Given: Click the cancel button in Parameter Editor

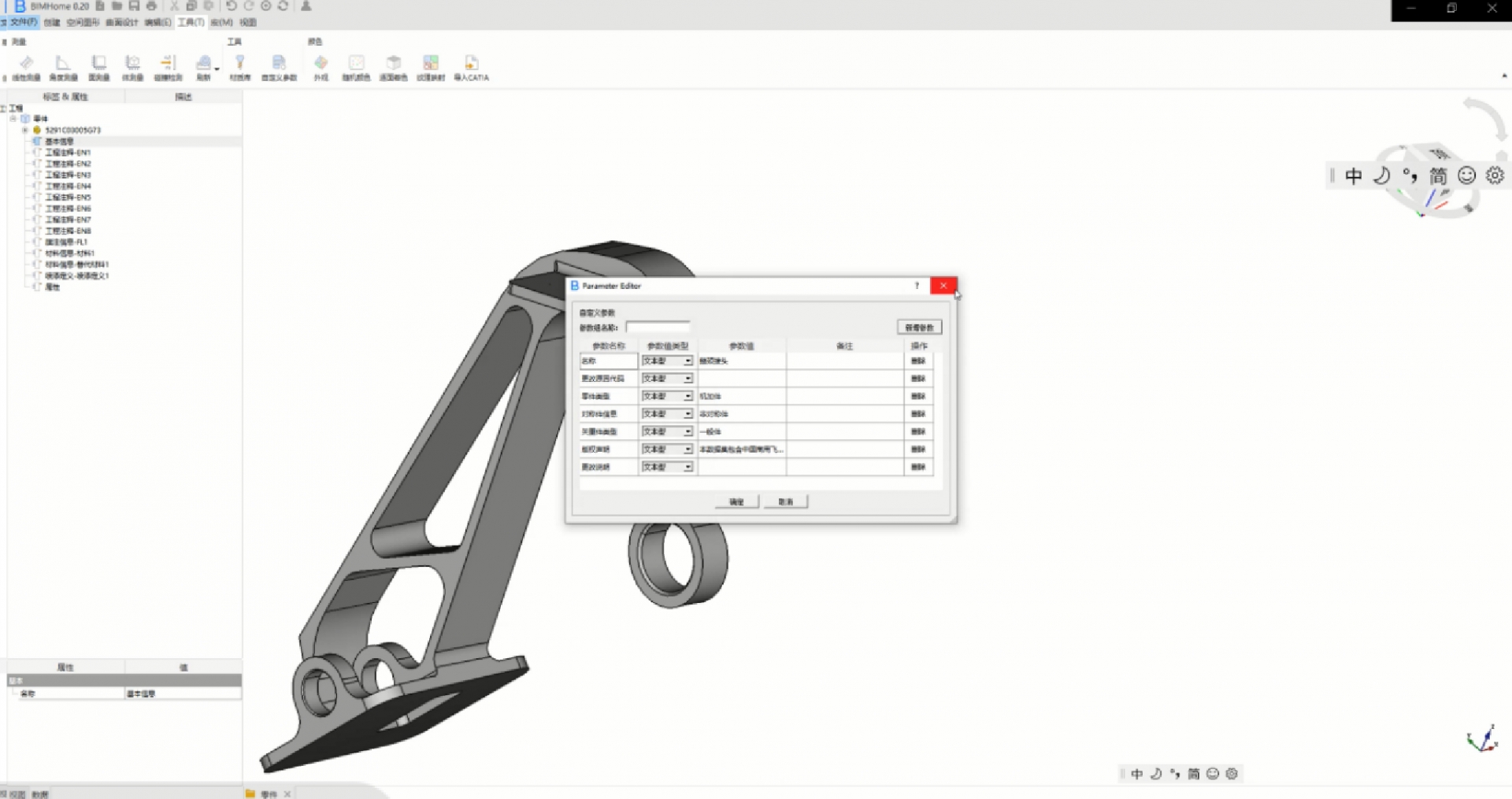Looking at the screenshot, I should click(785, 501).
